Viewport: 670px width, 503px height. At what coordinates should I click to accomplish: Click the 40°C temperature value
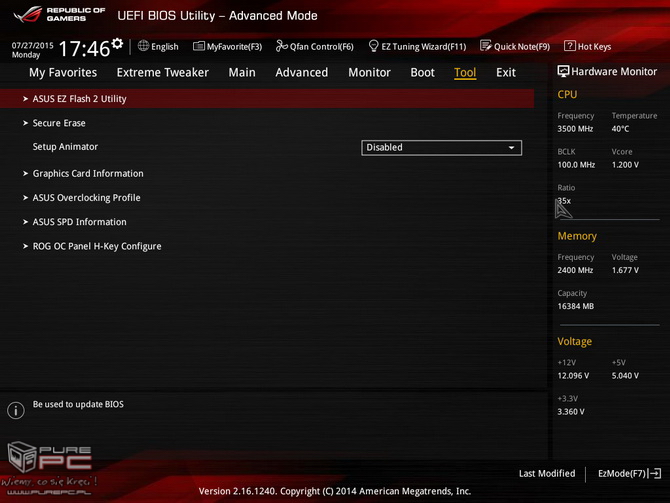pos(620,129)
